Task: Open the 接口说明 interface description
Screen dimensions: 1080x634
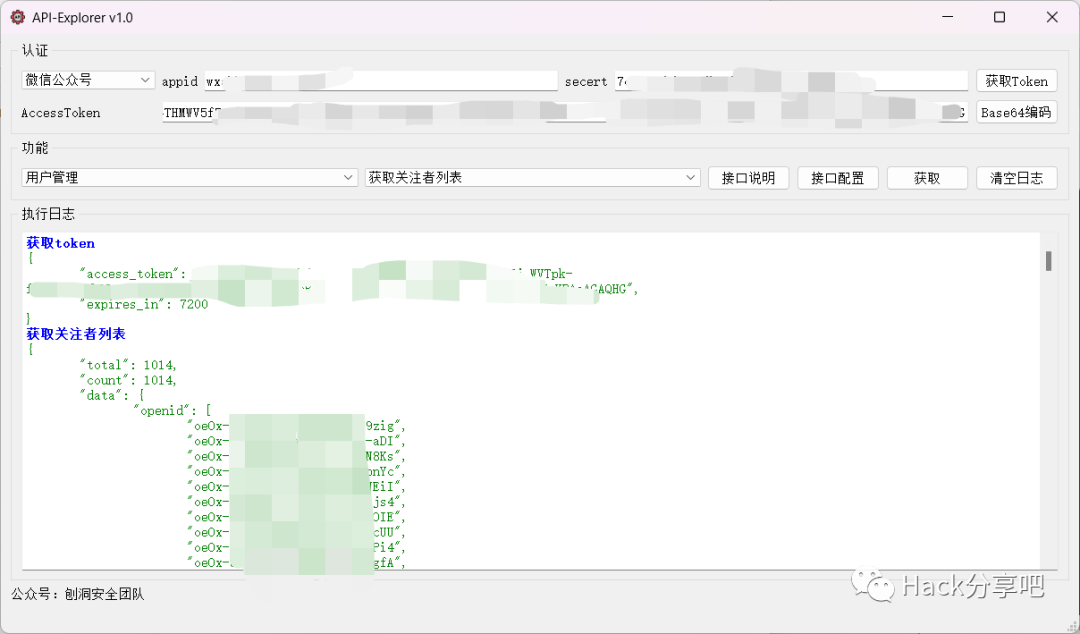Action: tap(748, 178)
